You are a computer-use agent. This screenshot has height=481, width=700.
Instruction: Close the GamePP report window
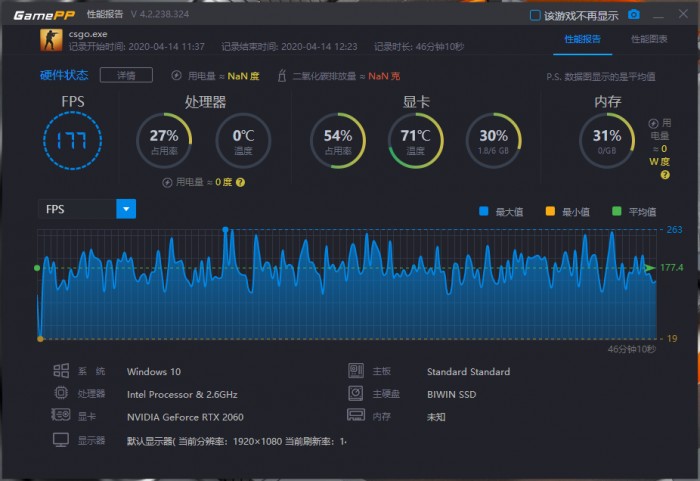pos(683,14)
